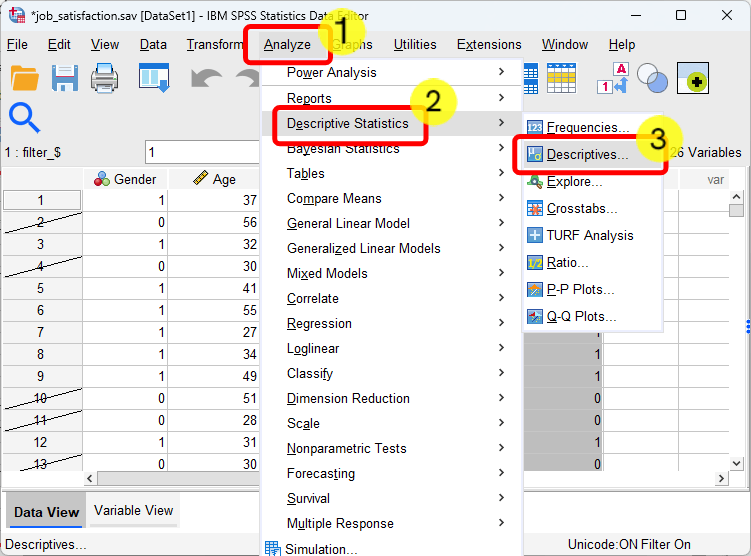Click the Recall recently used dialogs icon

point(154,78)
